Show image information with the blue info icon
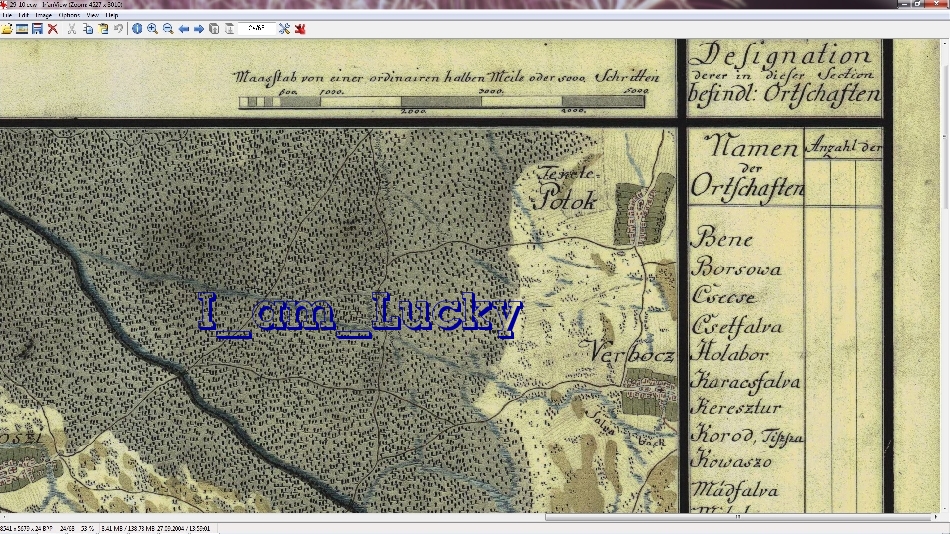The width and height of the screenshot is (950, 534). click(137, 28)
